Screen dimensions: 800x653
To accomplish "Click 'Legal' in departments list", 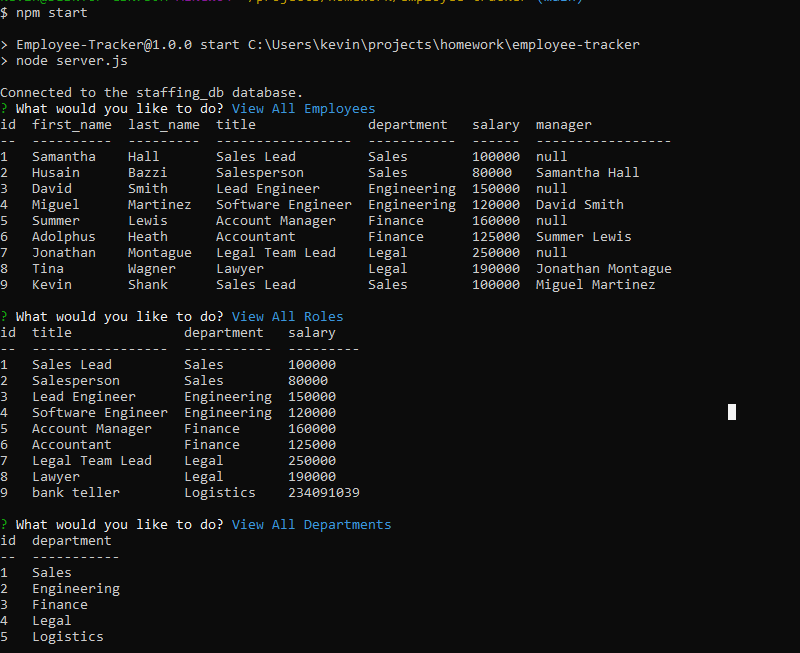I will click(52, 621).
